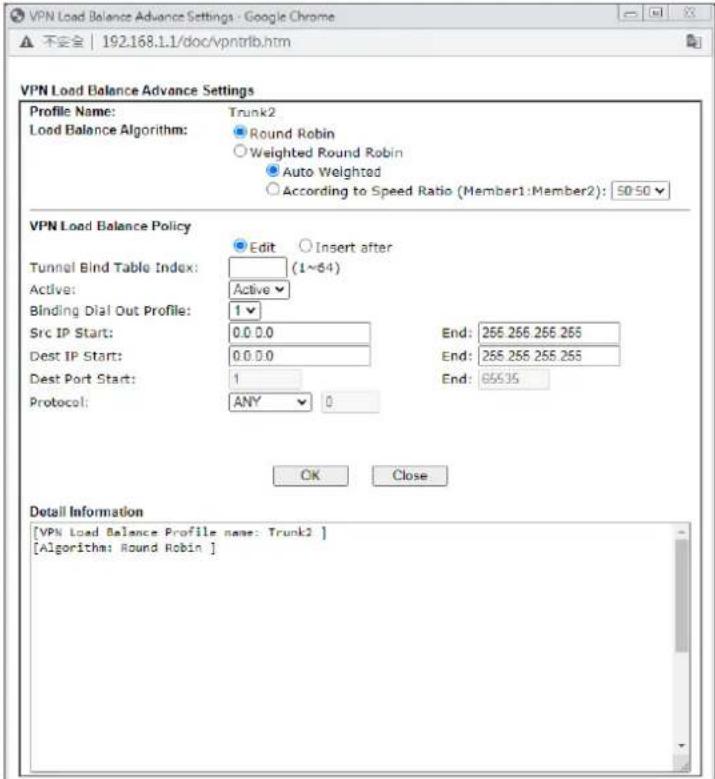Viewport: 715px width, 779px height.
Task: Pick According to Speed Ratio option
Action: click(x=273, y=189)
